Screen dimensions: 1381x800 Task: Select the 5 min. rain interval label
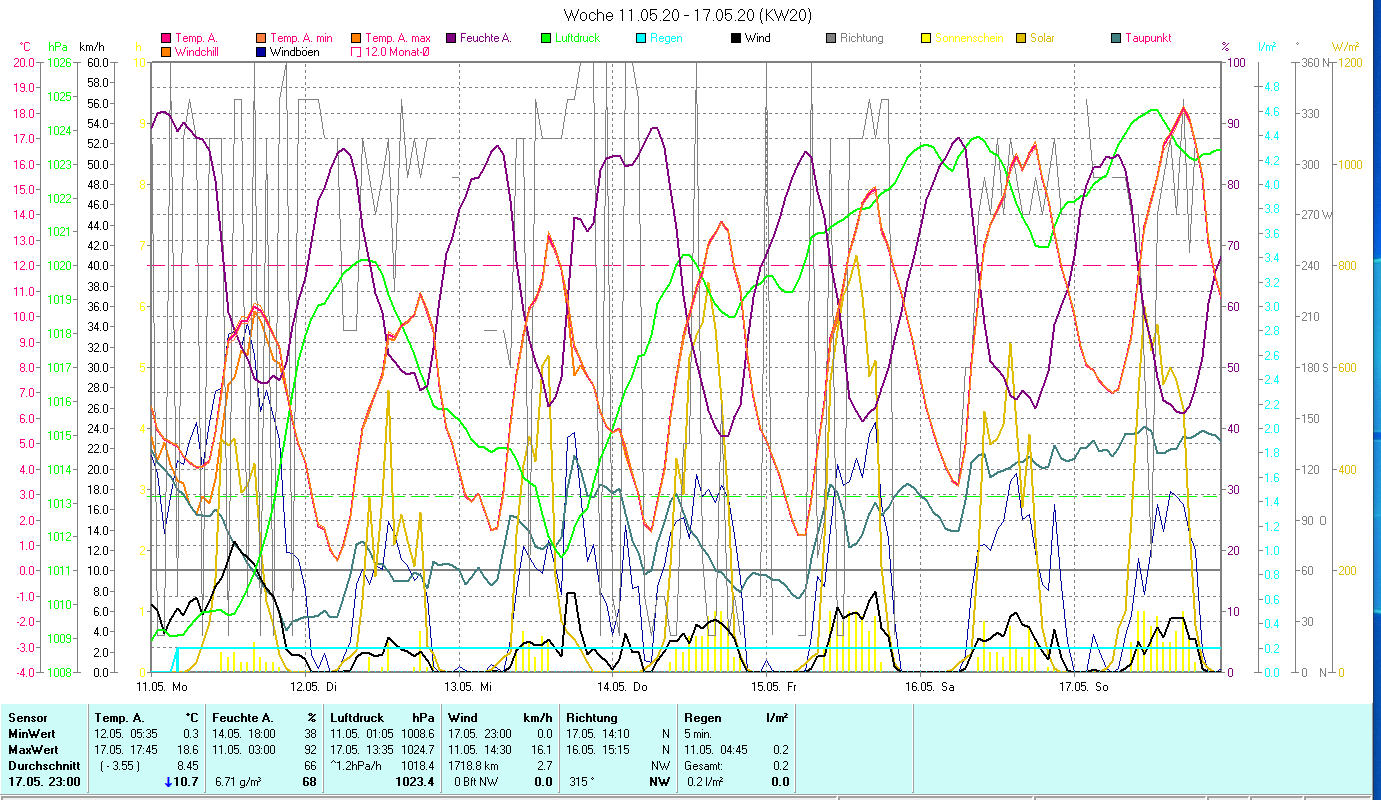(699, 734)
